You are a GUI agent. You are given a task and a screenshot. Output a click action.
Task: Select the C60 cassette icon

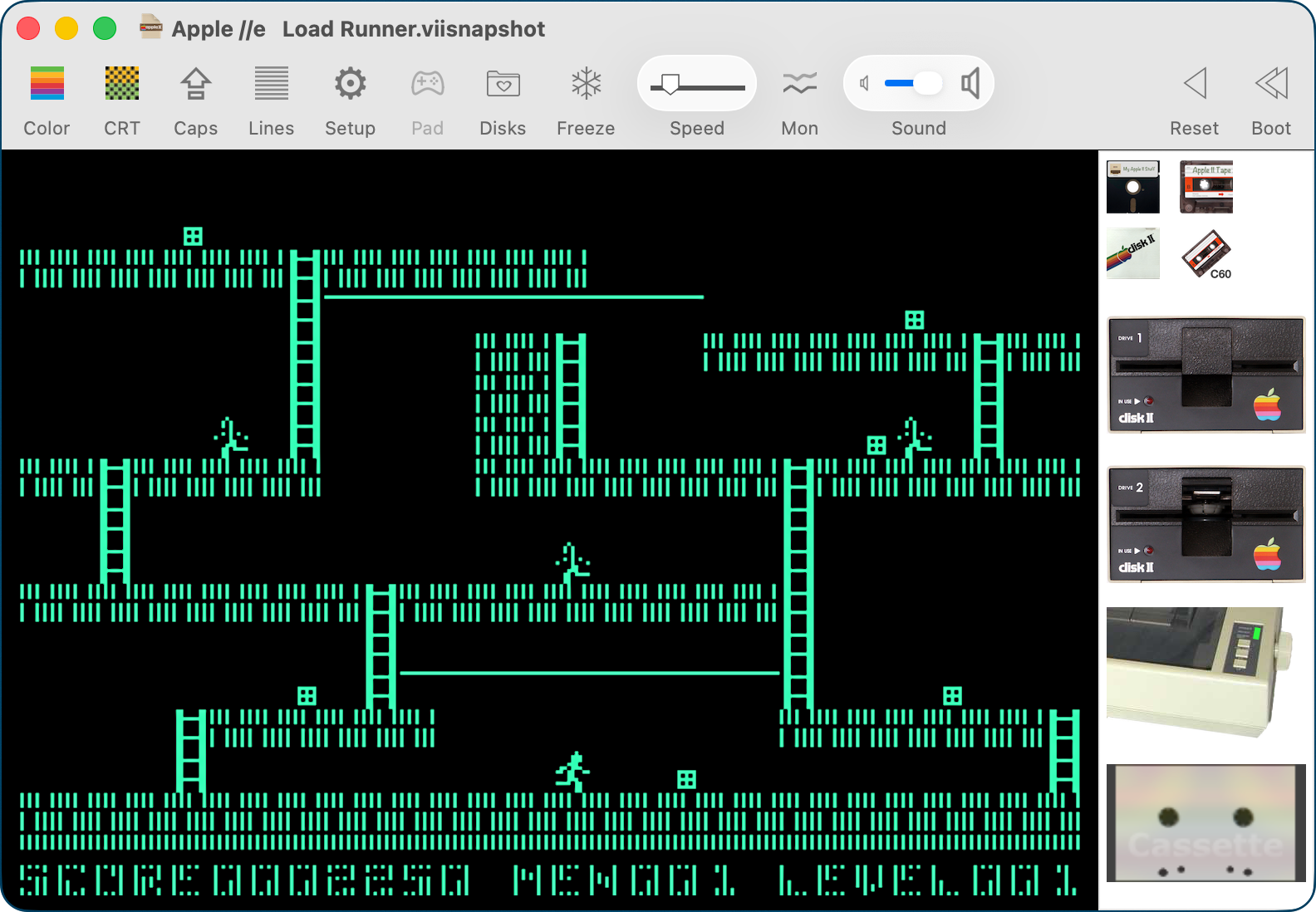point(1206,254)
